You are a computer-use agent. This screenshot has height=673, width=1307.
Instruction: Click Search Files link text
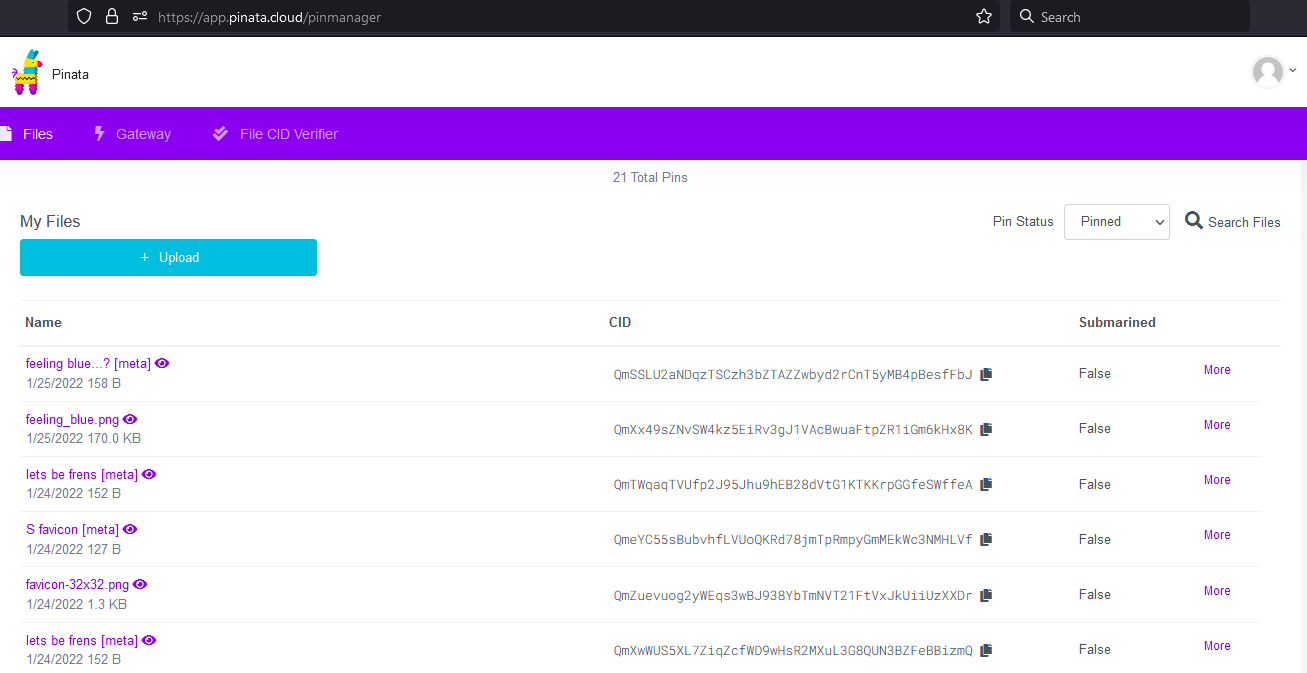click(x=1244, y=222)
